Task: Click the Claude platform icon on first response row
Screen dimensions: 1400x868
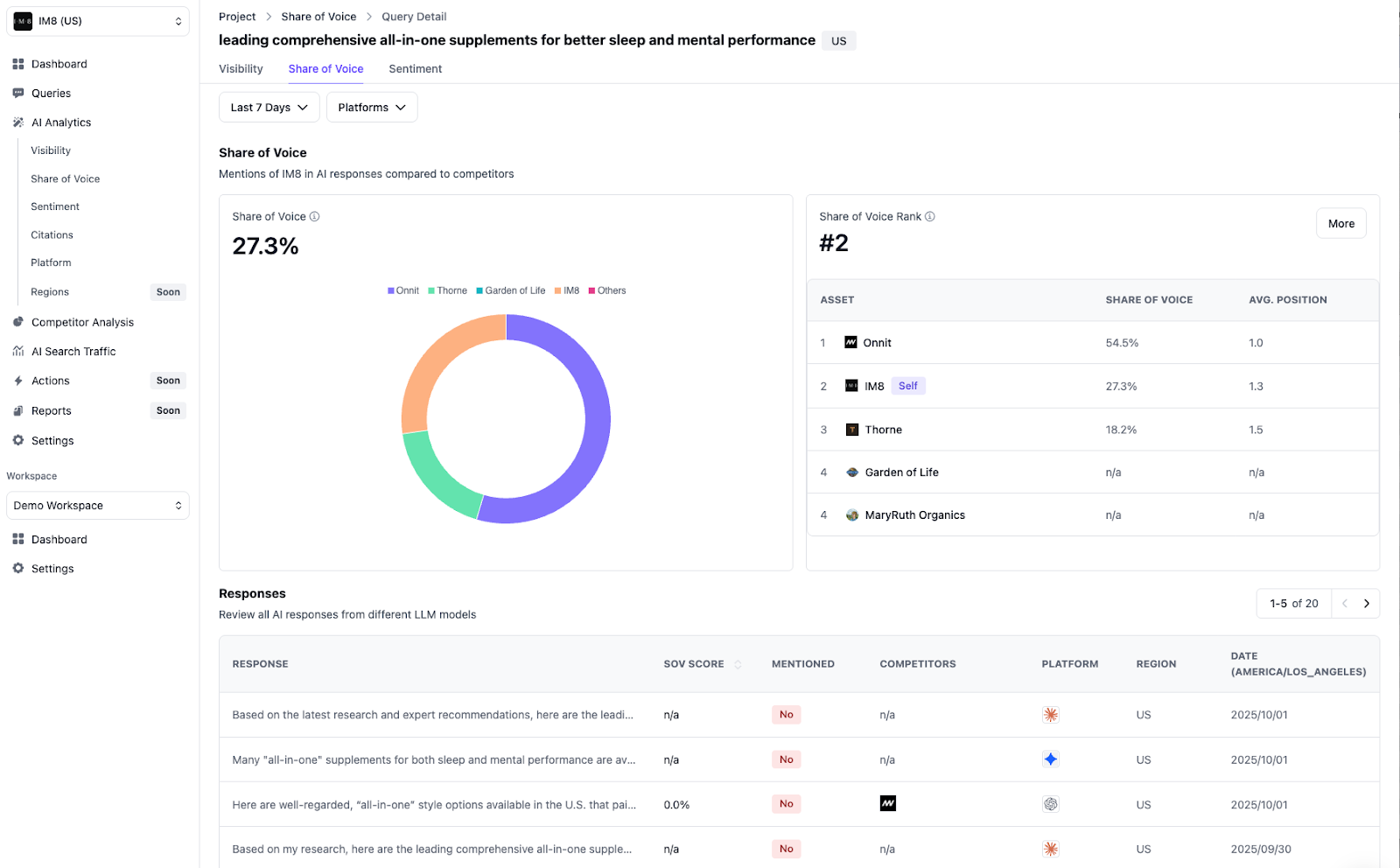Action: click(x=1051, y=715)
